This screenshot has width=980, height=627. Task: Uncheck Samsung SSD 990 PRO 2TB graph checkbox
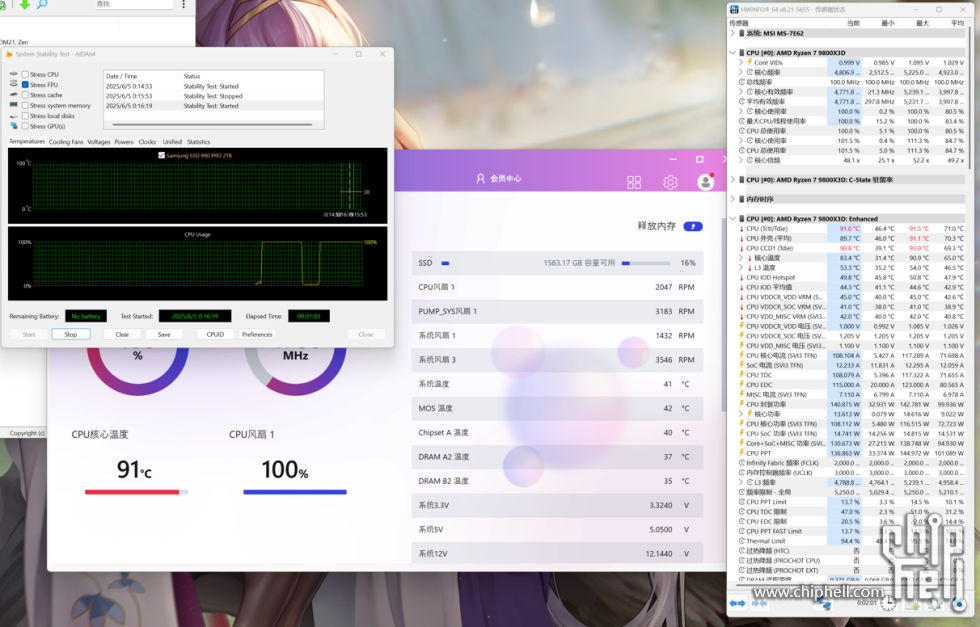(162, 155)
